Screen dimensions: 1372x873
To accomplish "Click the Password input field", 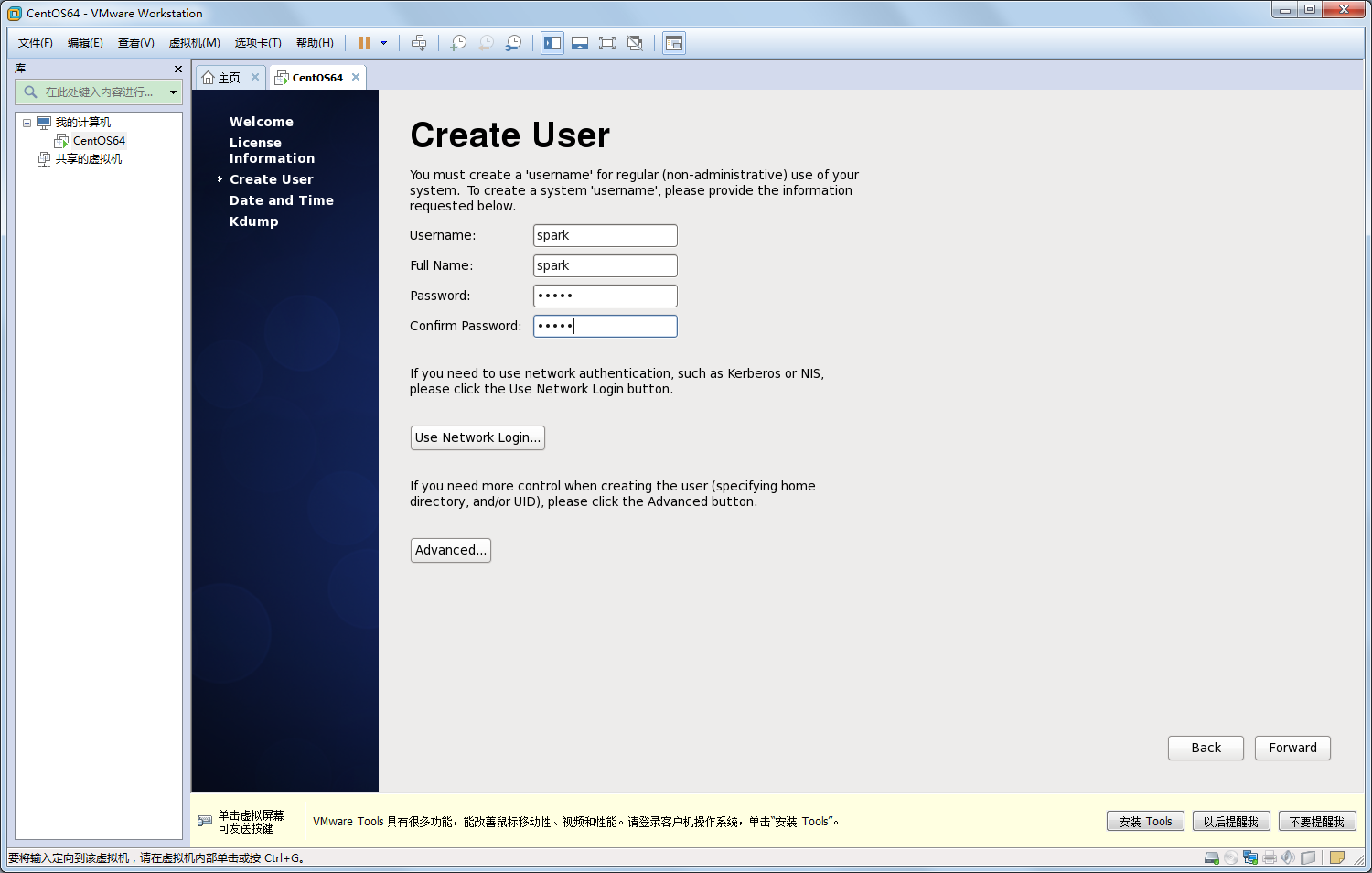I will pyautogui.click(x=606, y=296).
